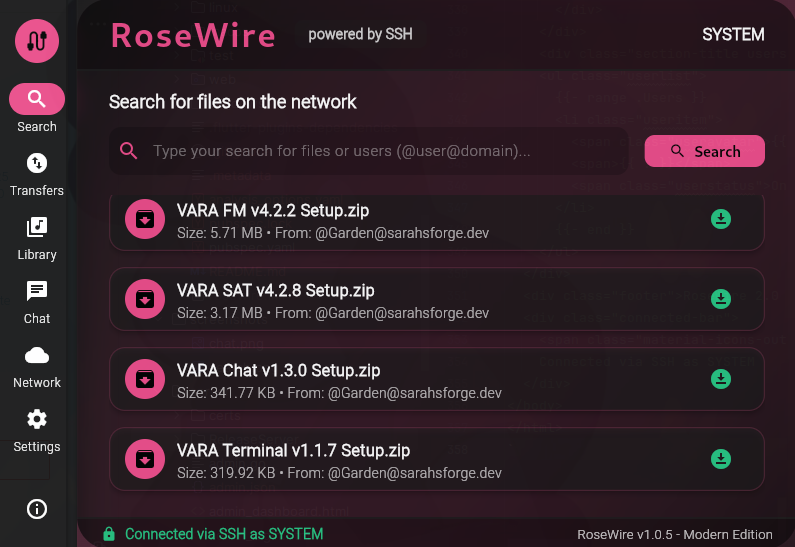Download VARA SAT v4.2.8 Setup.zip

tap(720, 299)
